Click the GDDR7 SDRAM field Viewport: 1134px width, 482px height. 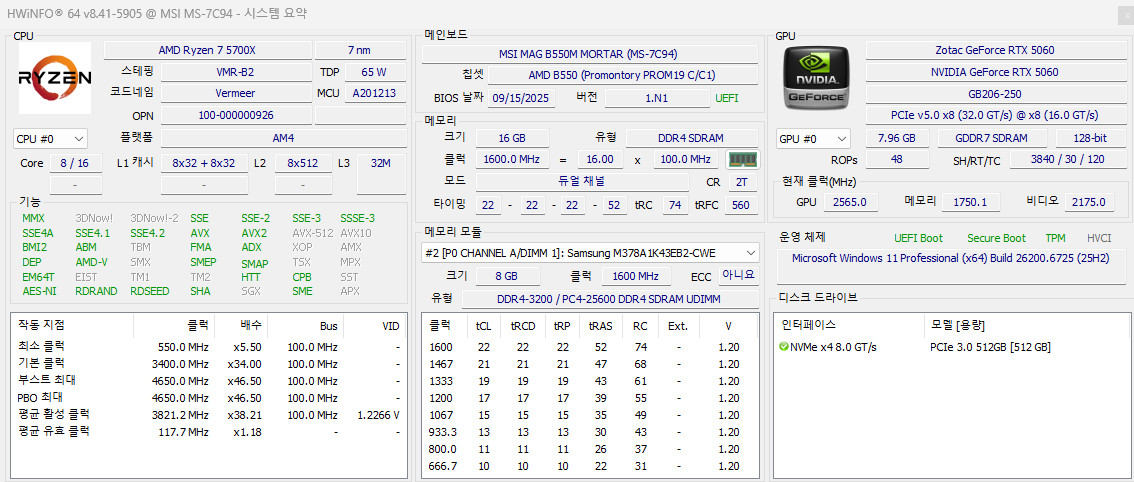pos(992,138)
